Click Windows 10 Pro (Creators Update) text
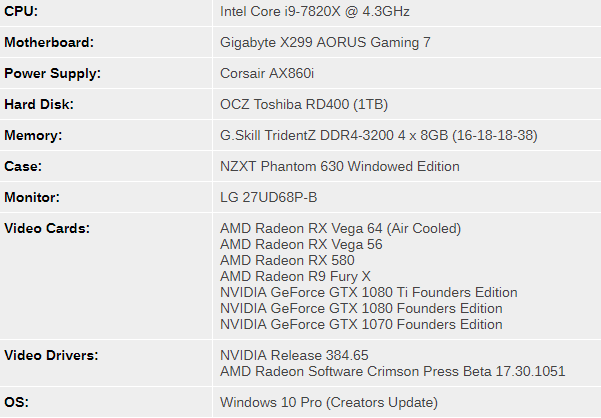Viewport: 601px width, 418px height. 329,403
